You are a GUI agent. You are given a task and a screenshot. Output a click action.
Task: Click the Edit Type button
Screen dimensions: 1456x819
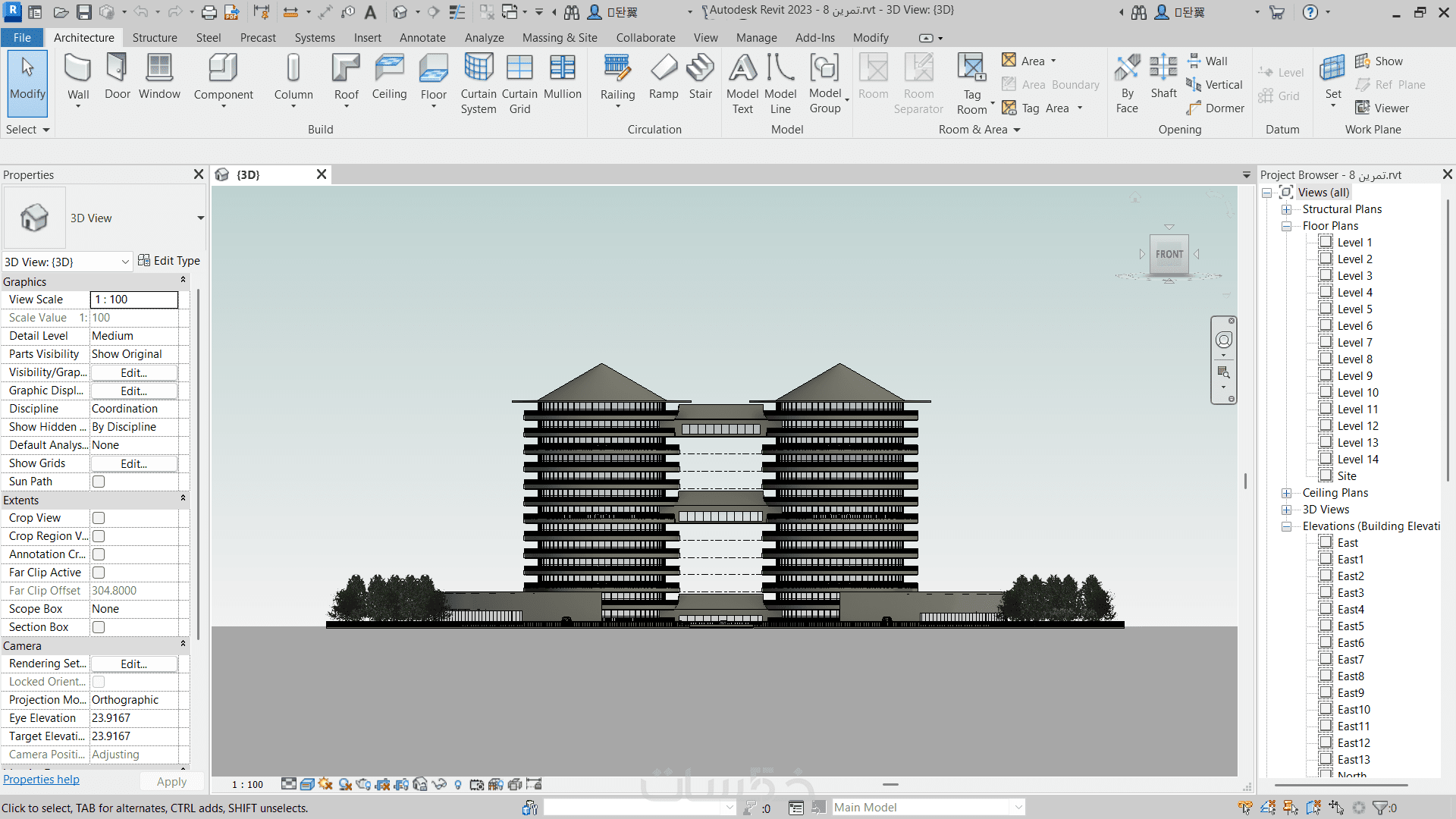pos(169,261)
